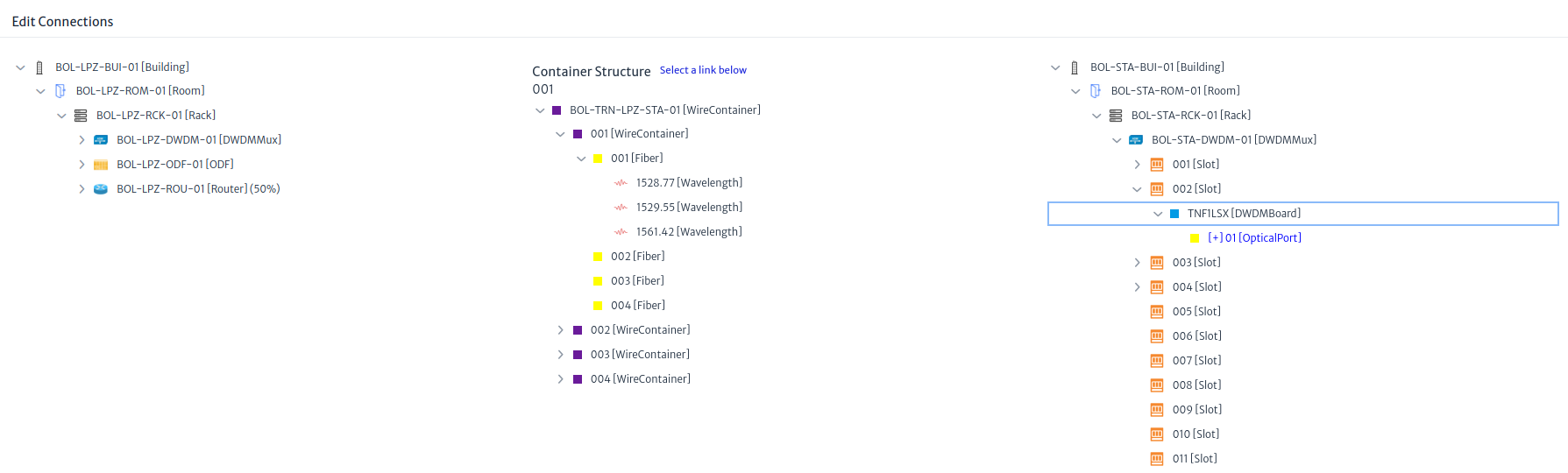Viewport: 1568px width, 473px height.
Task: Click the yellow square beside 01 [OpticalPort]
Action: click(1195, 238)
